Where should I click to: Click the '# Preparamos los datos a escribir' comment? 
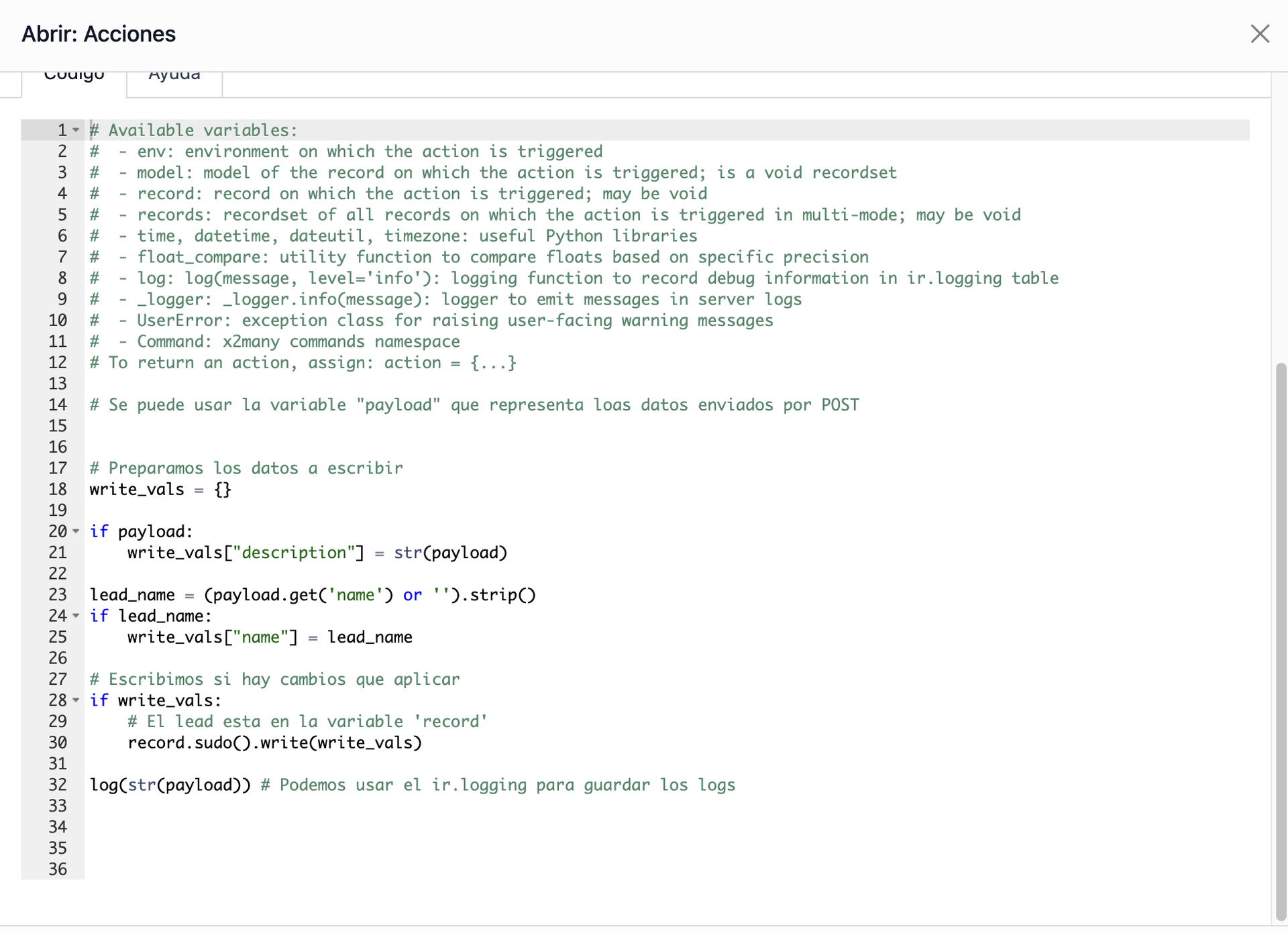[246, 468]
